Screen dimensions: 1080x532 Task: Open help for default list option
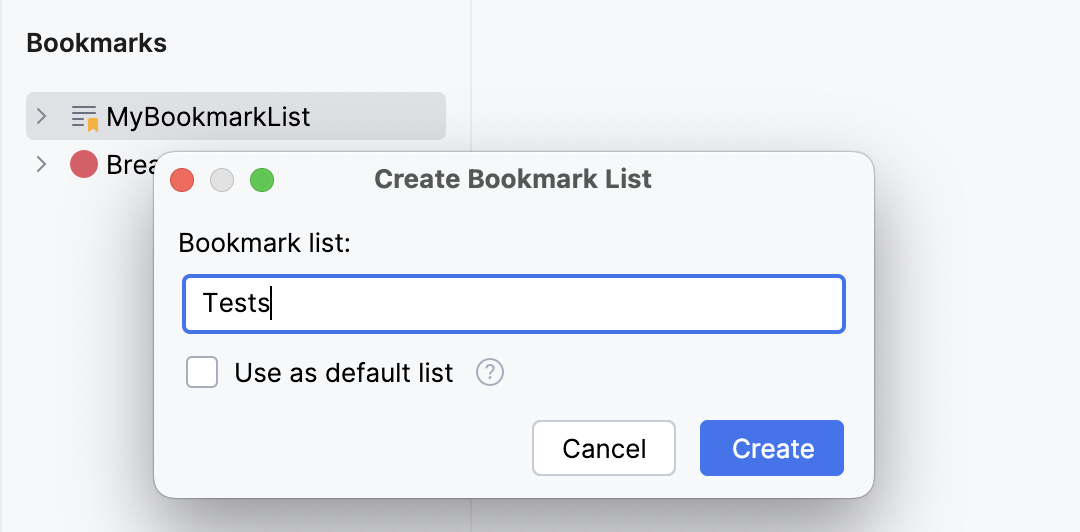(x=490, y=373)
